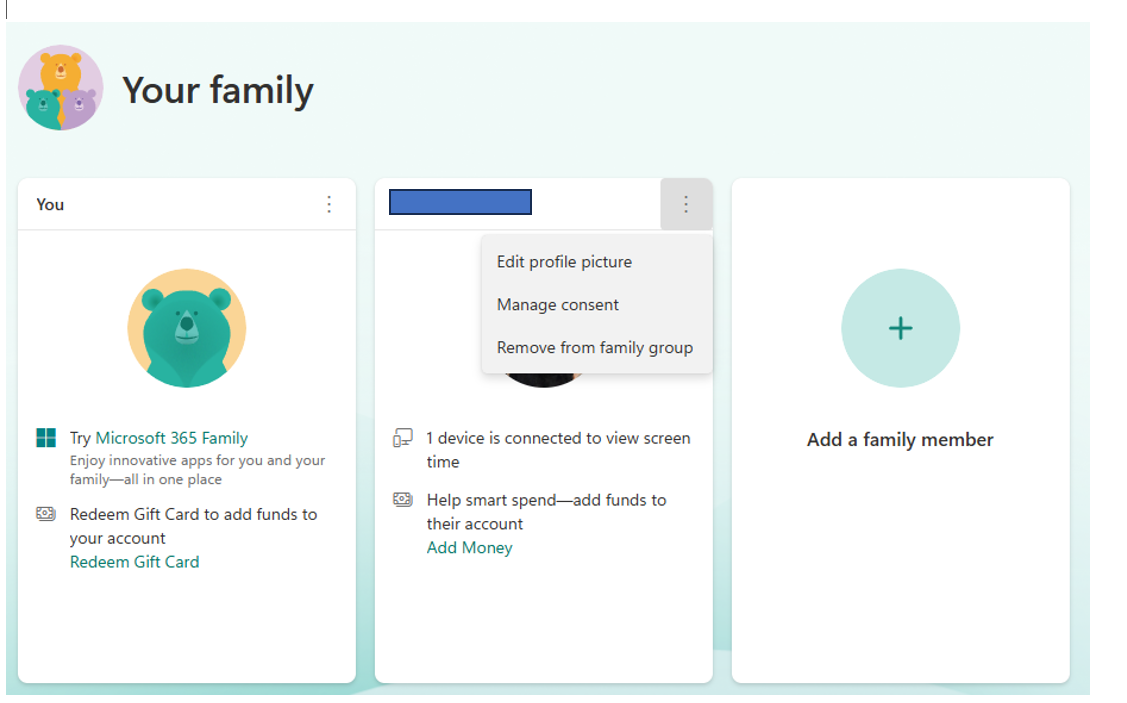The image size is (1127, 703).
Task: Click the gift card money icon on the You card
Action: point(46,514)
